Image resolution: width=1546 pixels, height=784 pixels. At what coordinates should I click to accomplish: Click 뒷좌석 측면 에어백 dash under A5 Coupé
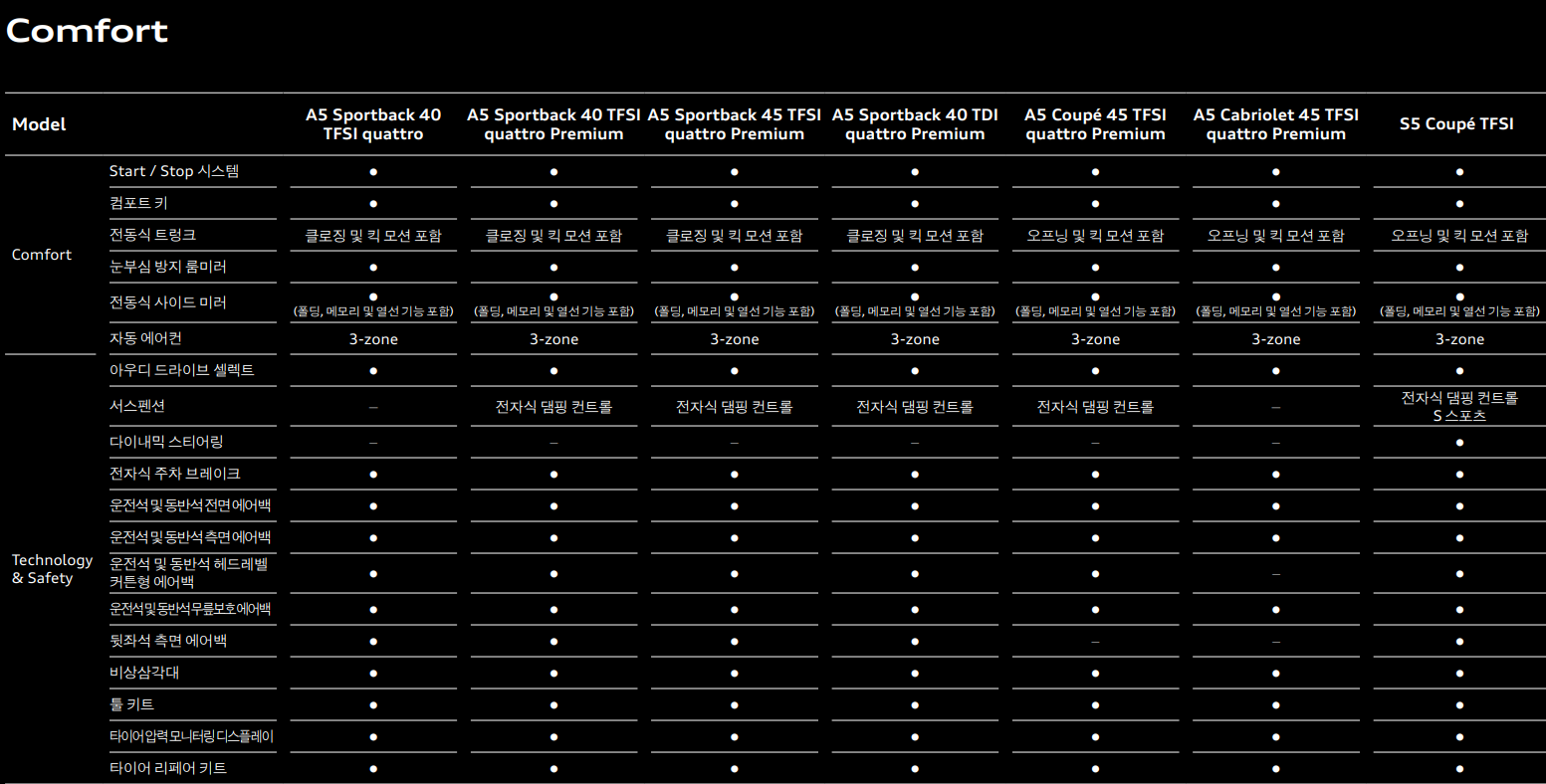click(x=1095, y=642)
